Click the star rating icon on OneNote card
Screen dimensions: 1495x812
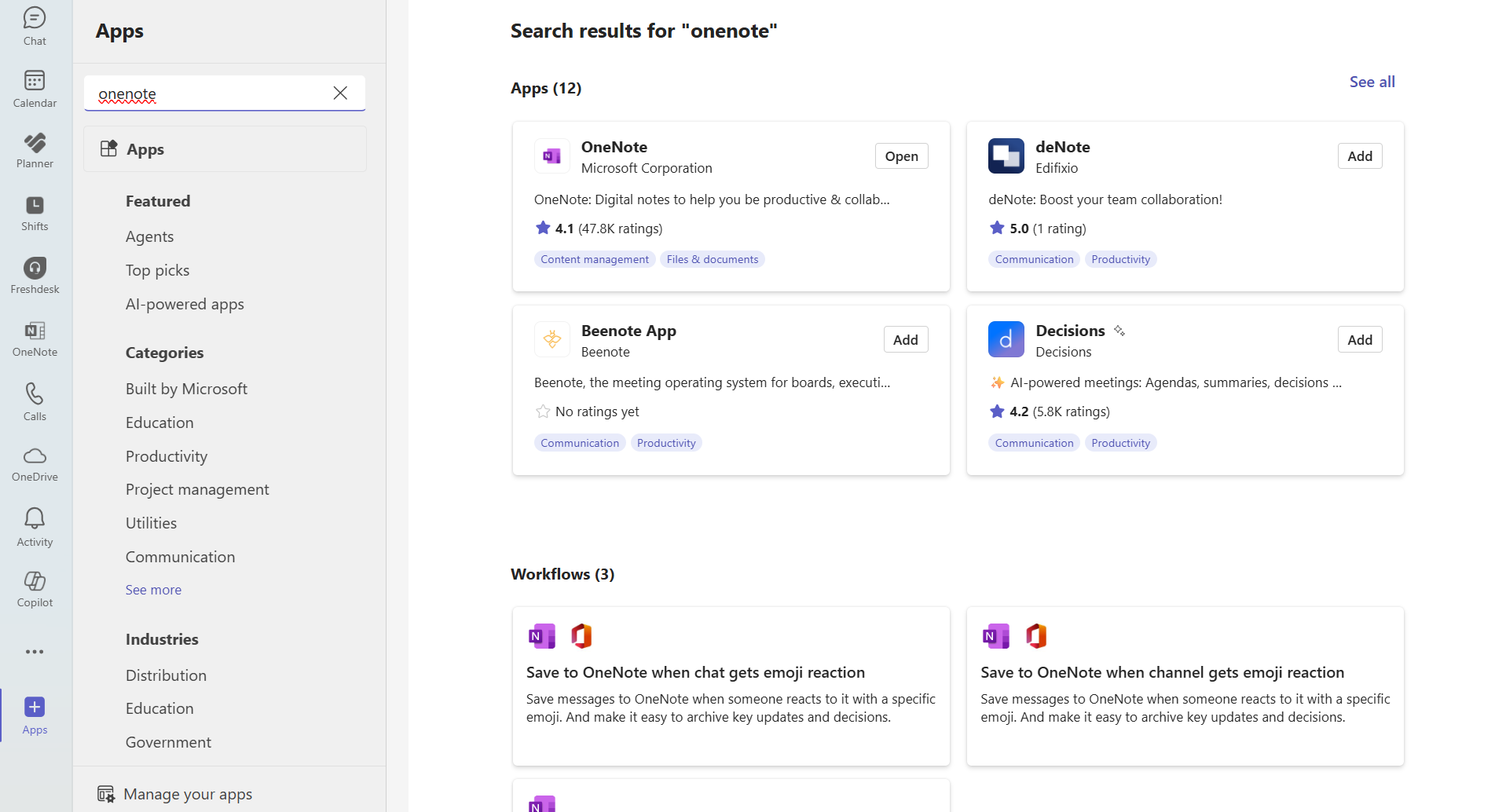point(543,228)
